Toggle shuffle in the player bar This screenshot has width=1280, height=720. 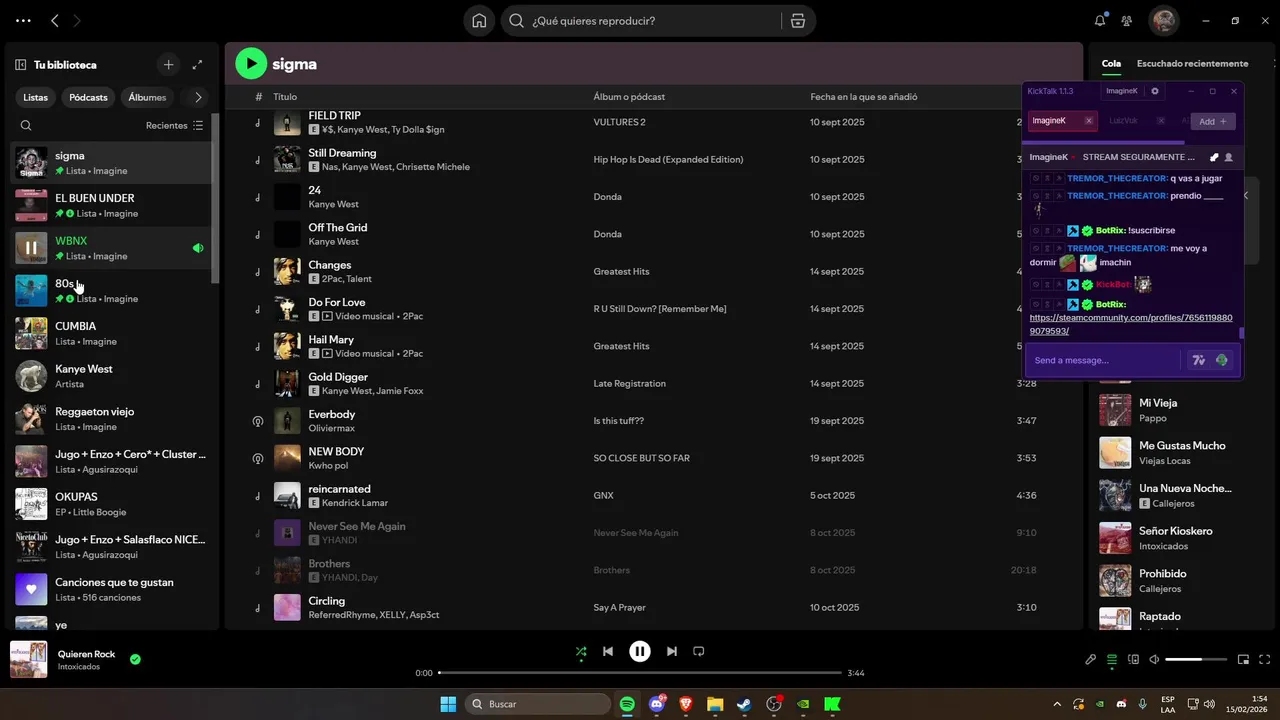[x=581, y=651]
